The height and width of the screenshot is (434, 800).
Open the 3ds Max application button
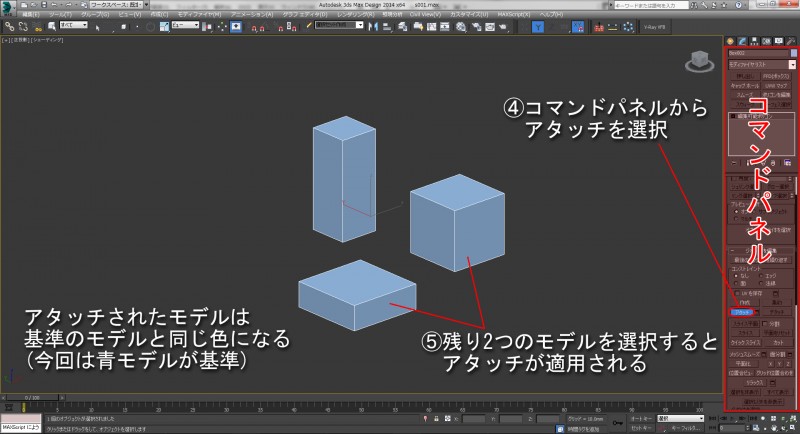(x=9, y=9)
